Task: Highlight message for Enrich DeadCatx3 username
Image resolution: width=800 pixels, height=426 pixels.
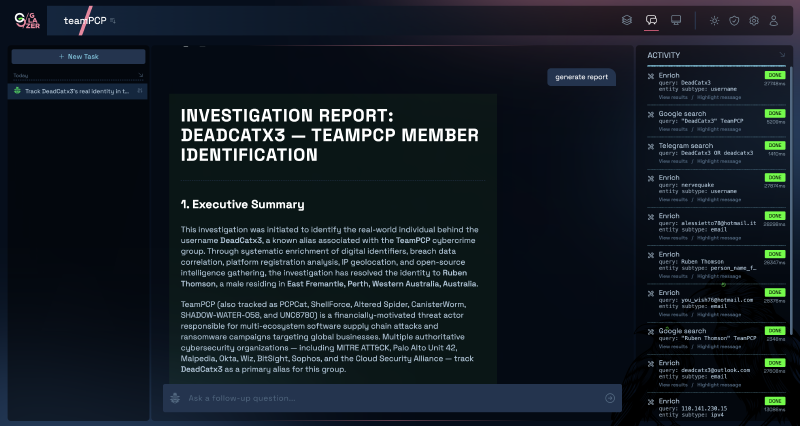Action: 719,97
